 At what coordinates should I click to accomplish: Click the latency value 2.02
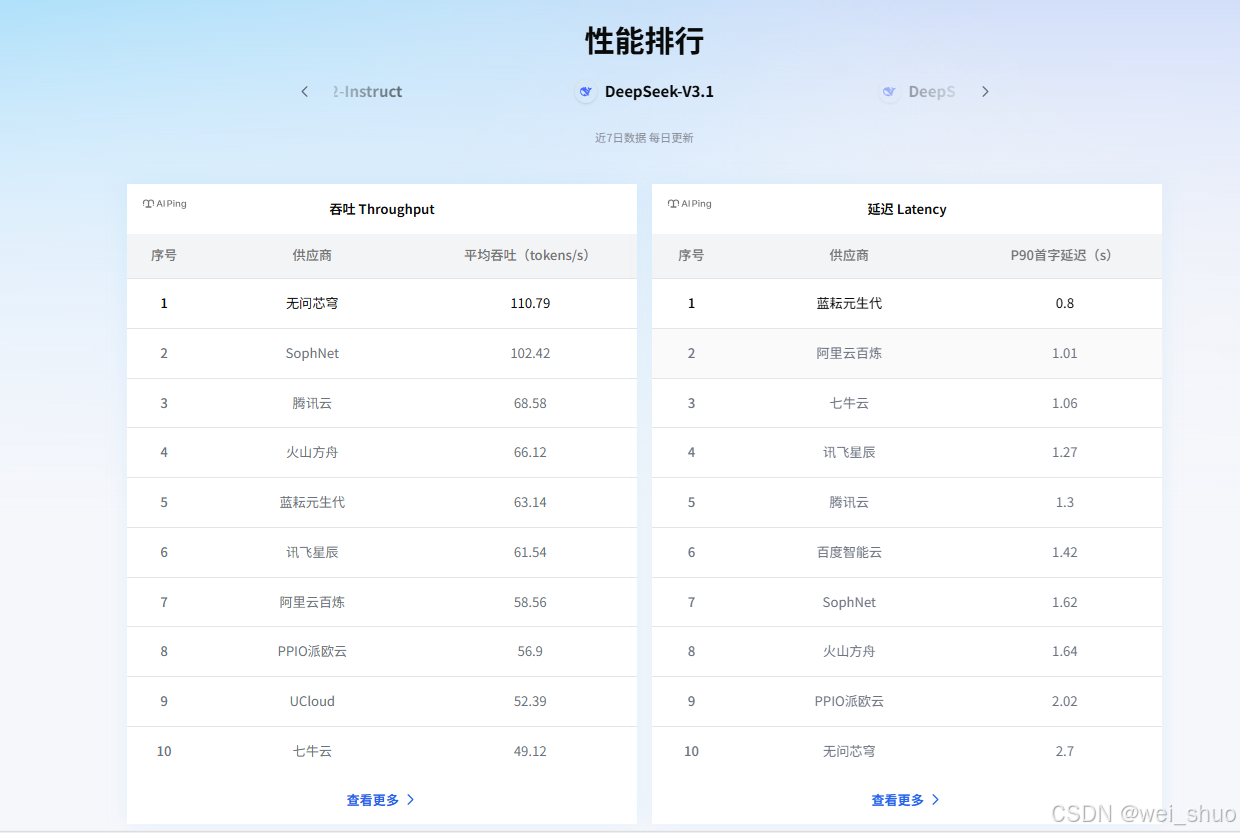click(1065, 701)
